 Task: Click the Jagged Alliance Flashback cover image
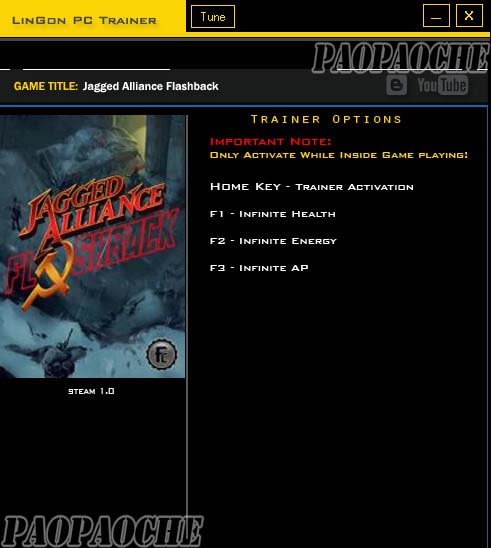92,246
